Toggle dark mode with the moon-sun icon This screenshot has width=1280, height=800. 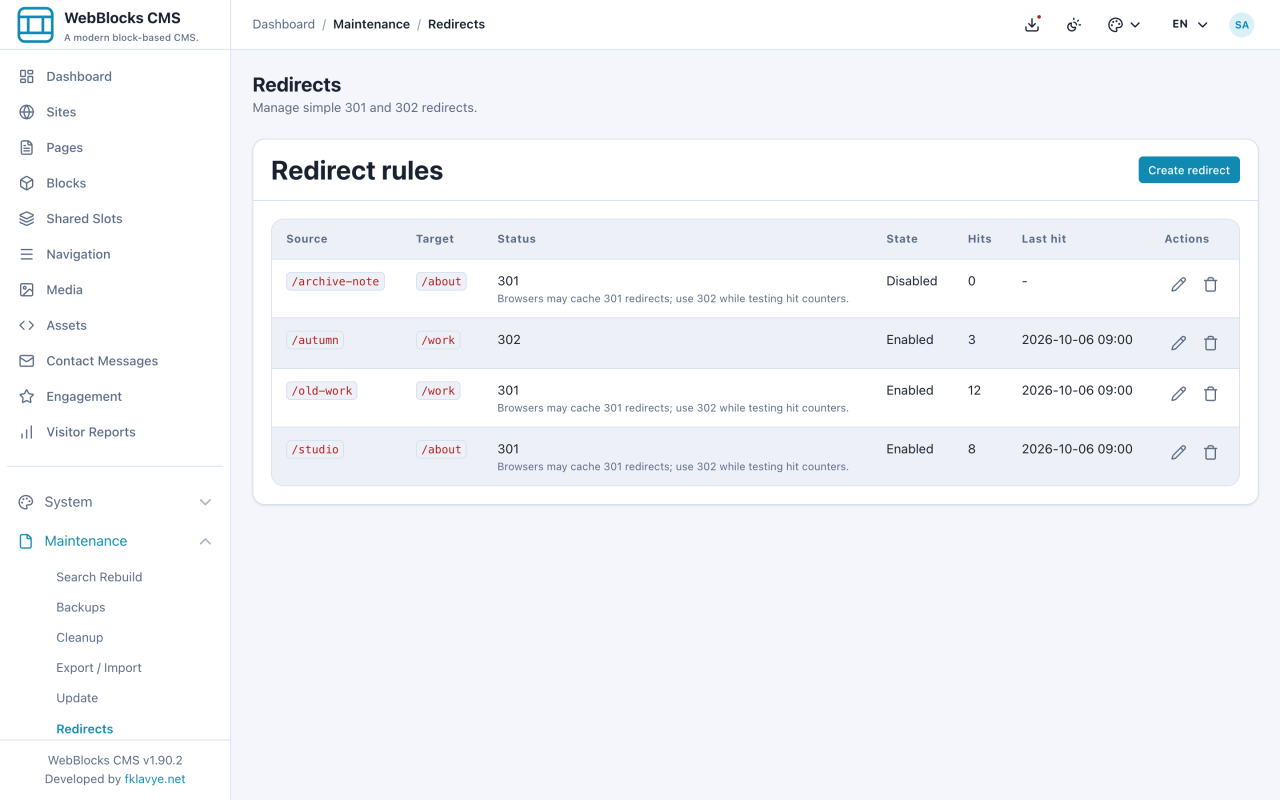pyautogui.click(x=1074, y=24)
